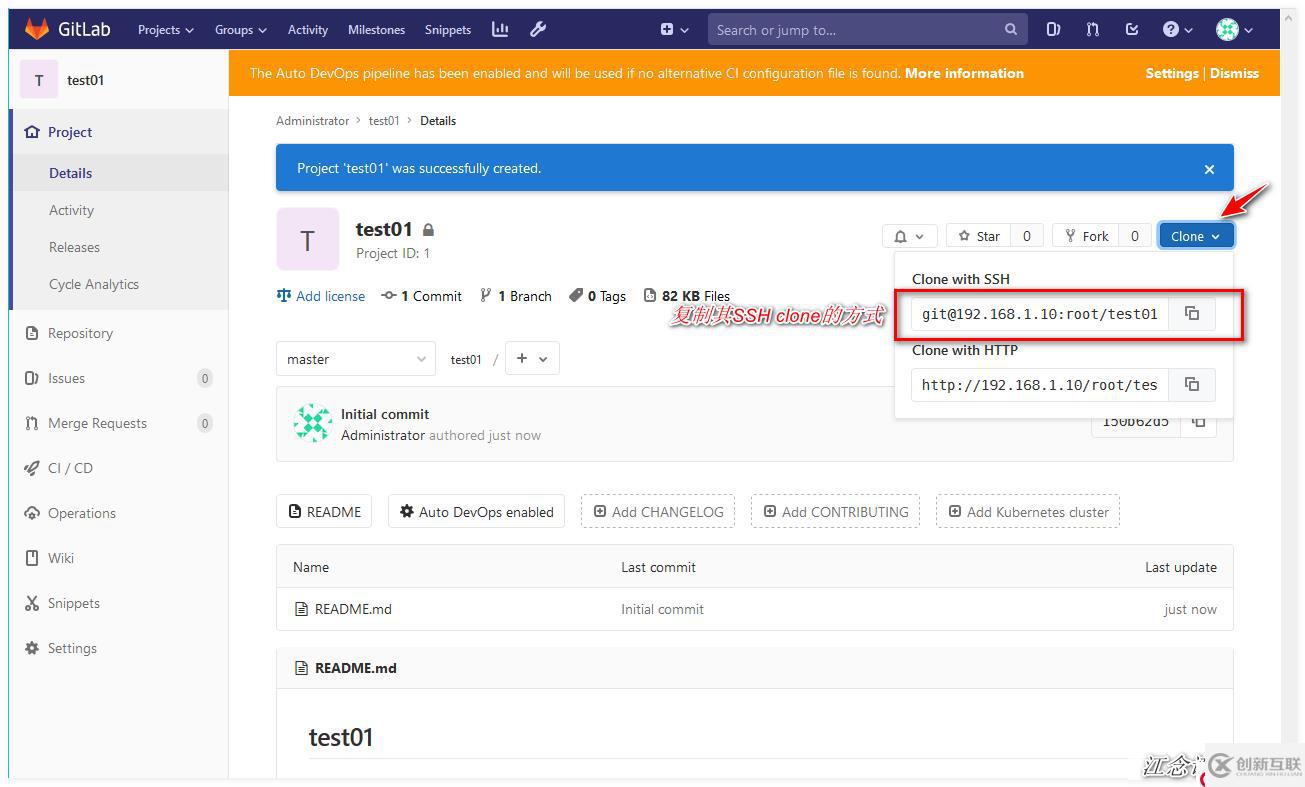Go to Snippets in top navbar

(448, 29)
